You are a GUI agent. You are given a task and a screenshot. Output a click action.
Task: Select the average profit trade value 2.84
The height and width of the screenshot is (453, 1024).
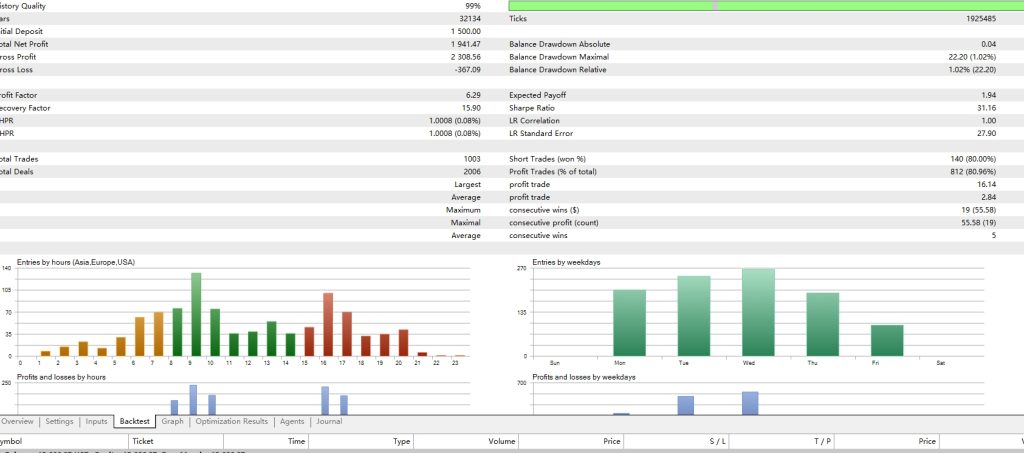(x=989, y=197)
